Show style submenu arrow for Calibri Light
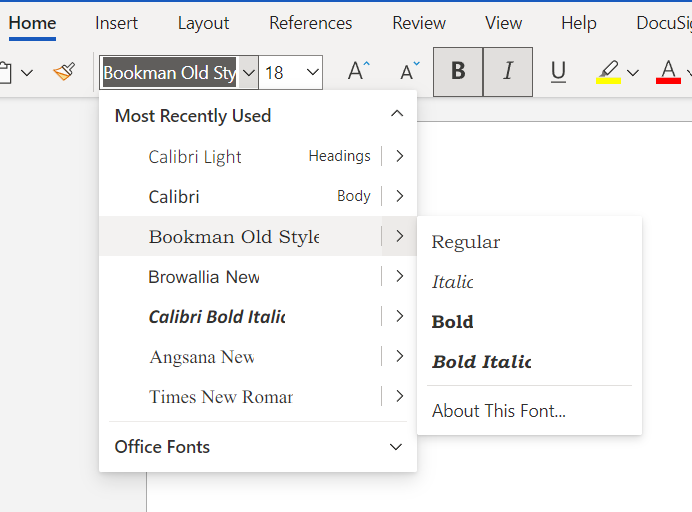Image resolution: width=692 pixels, height=512 pixels. pos(399,156)
